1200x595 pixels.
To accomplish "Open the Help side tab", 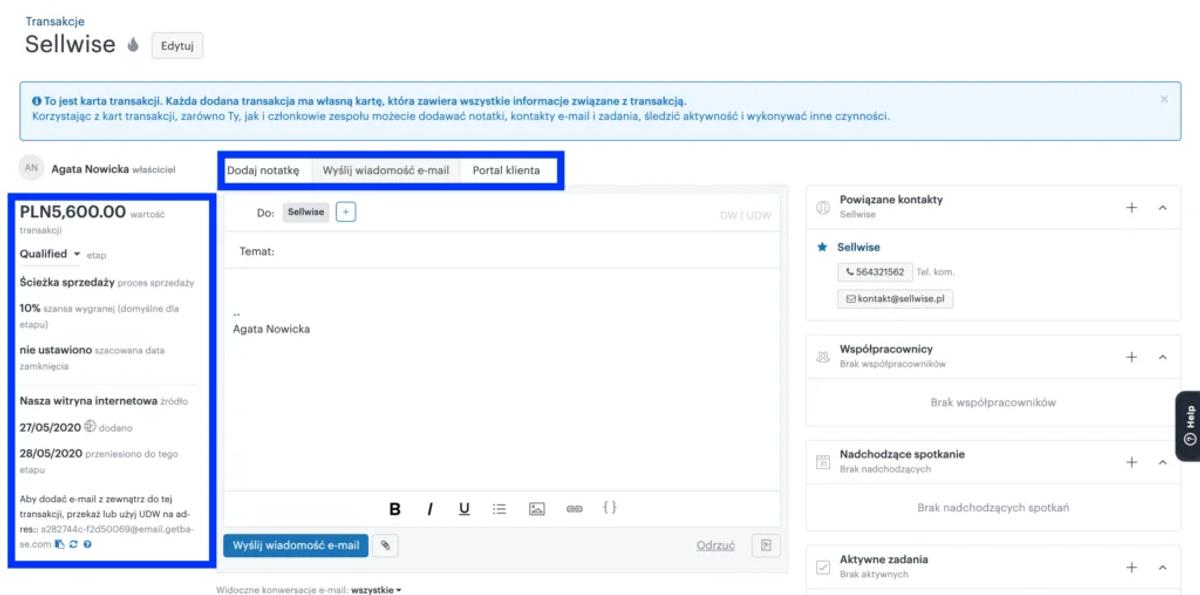I will [x=1188, y=425].
